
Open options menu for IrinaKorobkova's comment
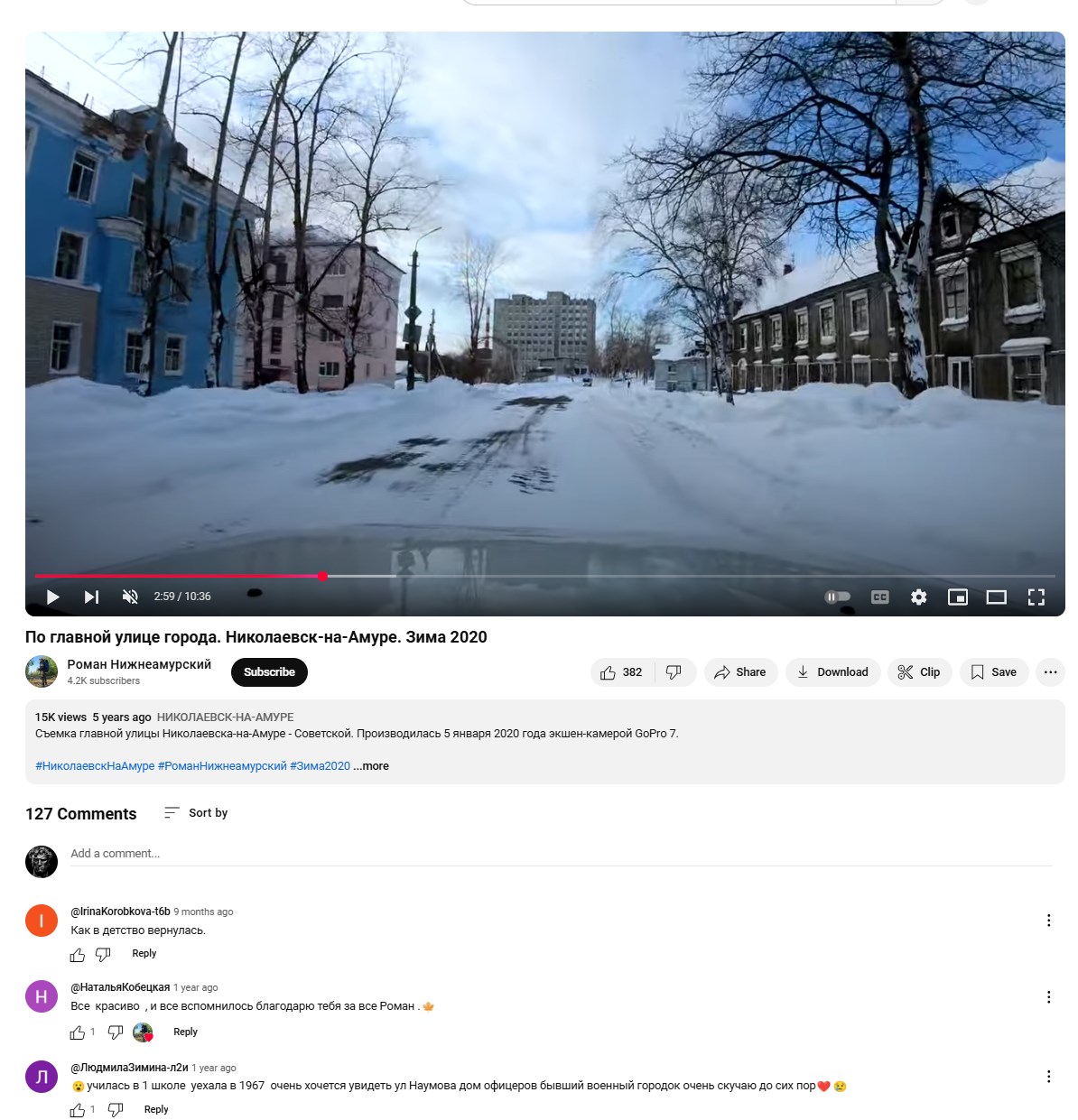[1048, 921]
